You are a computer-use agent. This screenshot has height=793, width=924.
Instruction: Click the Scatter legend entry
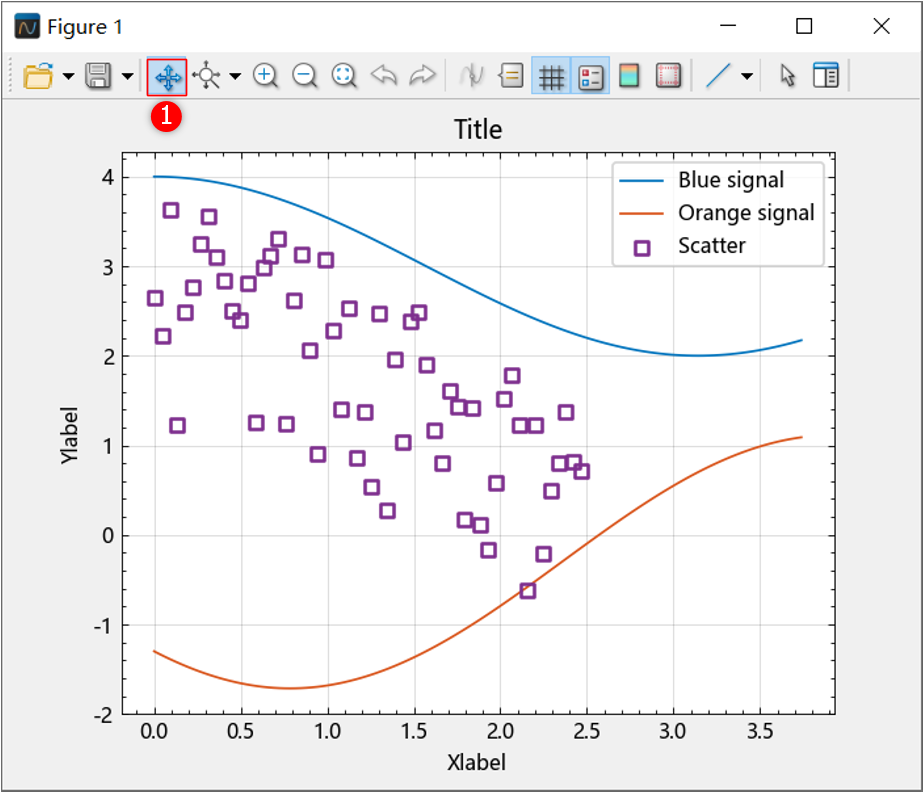(711, 246)
